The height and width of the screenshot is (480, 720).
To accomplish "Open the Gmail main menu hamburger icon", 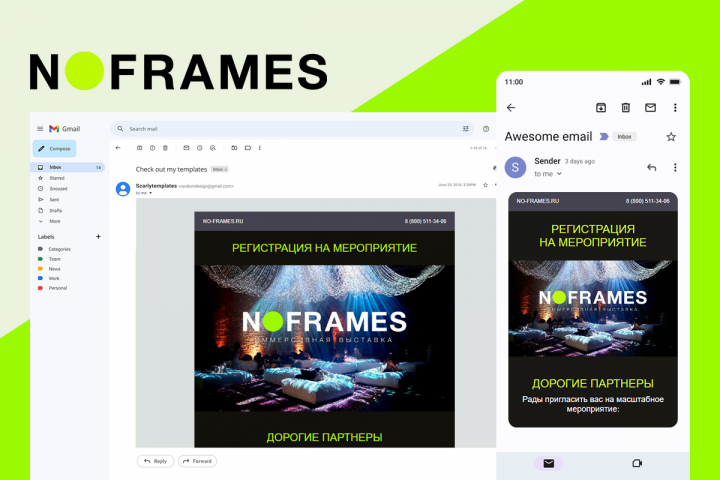I will (40, 129).
